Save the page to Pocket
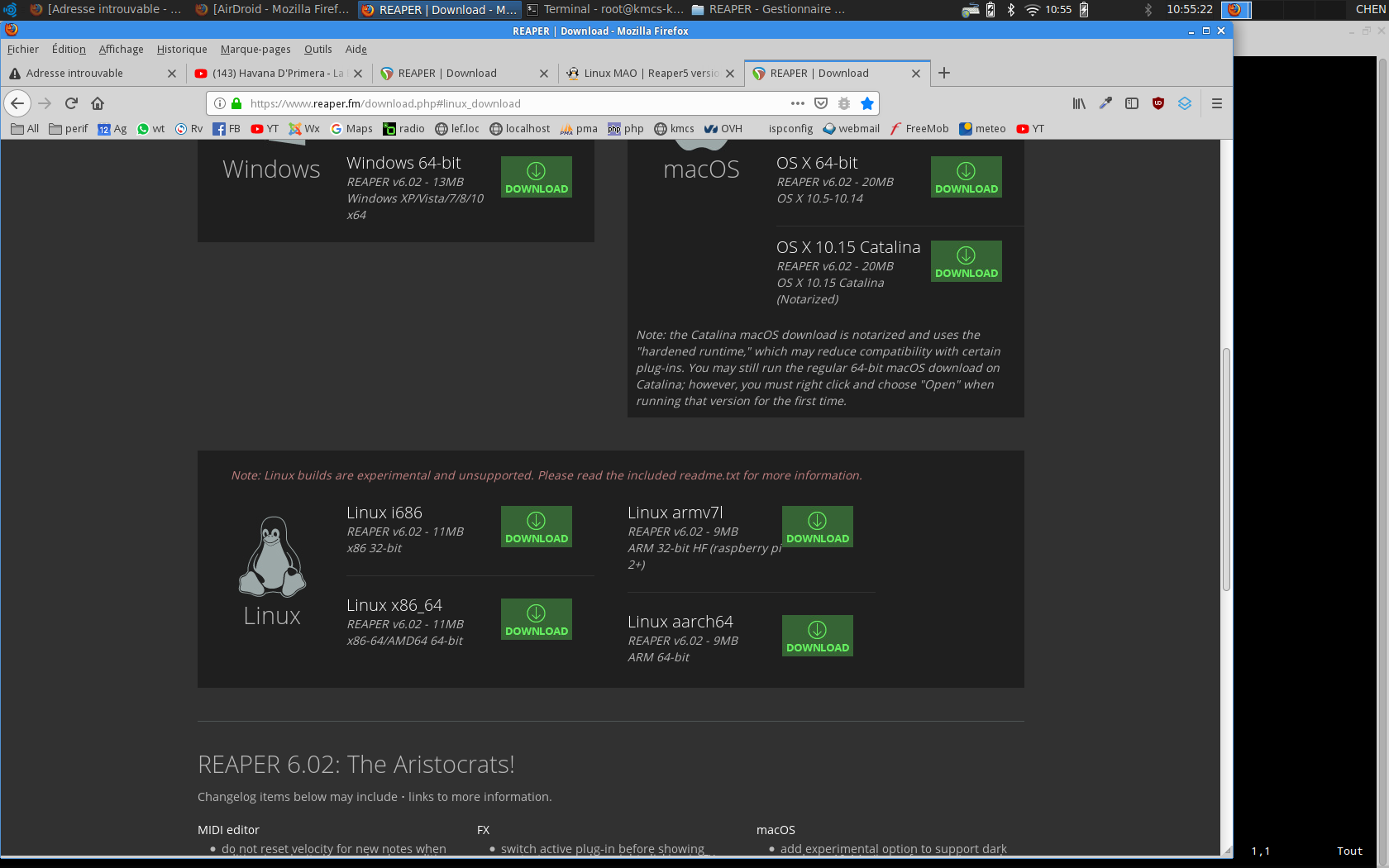Screen dimensions: 1389x868 click(821, 103)
